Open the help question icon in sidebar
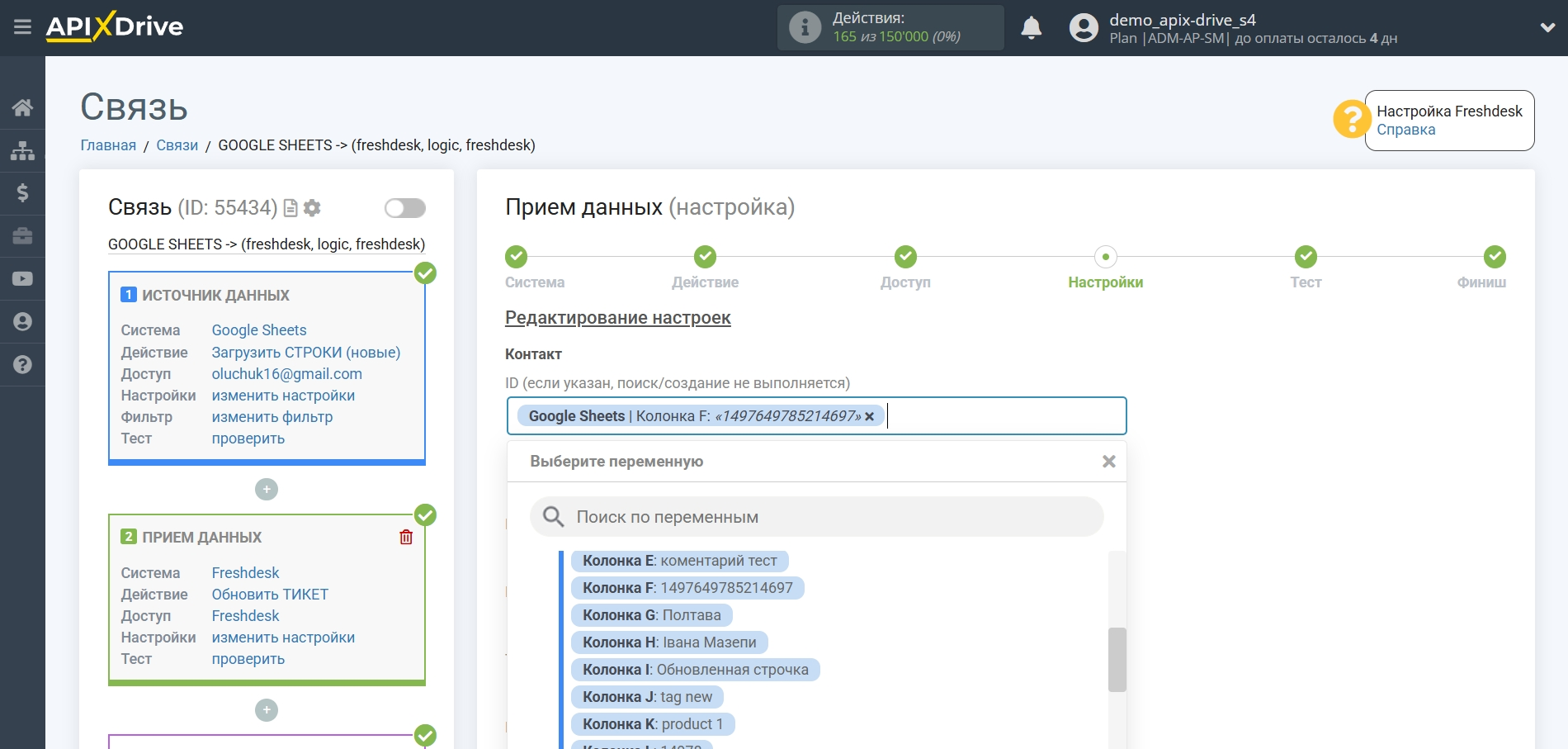Image resolution: width=1568 pixels, height=749 pixels. (22, 364)
